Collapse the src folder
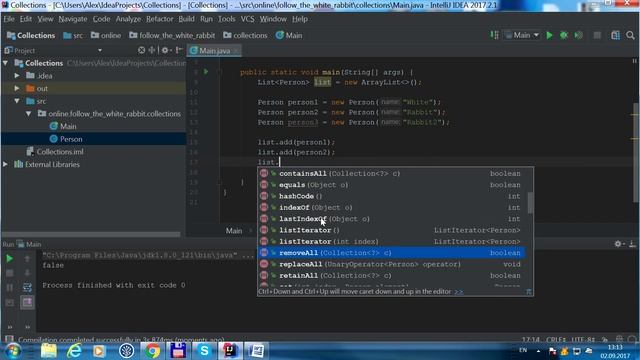The height and width of the screenshot is (360, 640). pos(17,101)
